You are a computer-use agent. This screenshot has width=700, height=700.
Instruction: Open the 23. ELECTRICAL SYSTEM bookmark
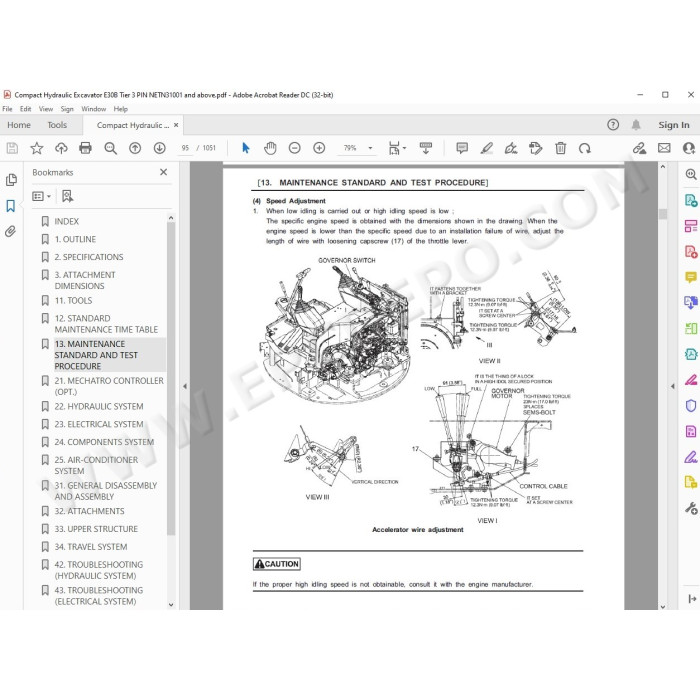pyautogui.click(x=99, y=425)
